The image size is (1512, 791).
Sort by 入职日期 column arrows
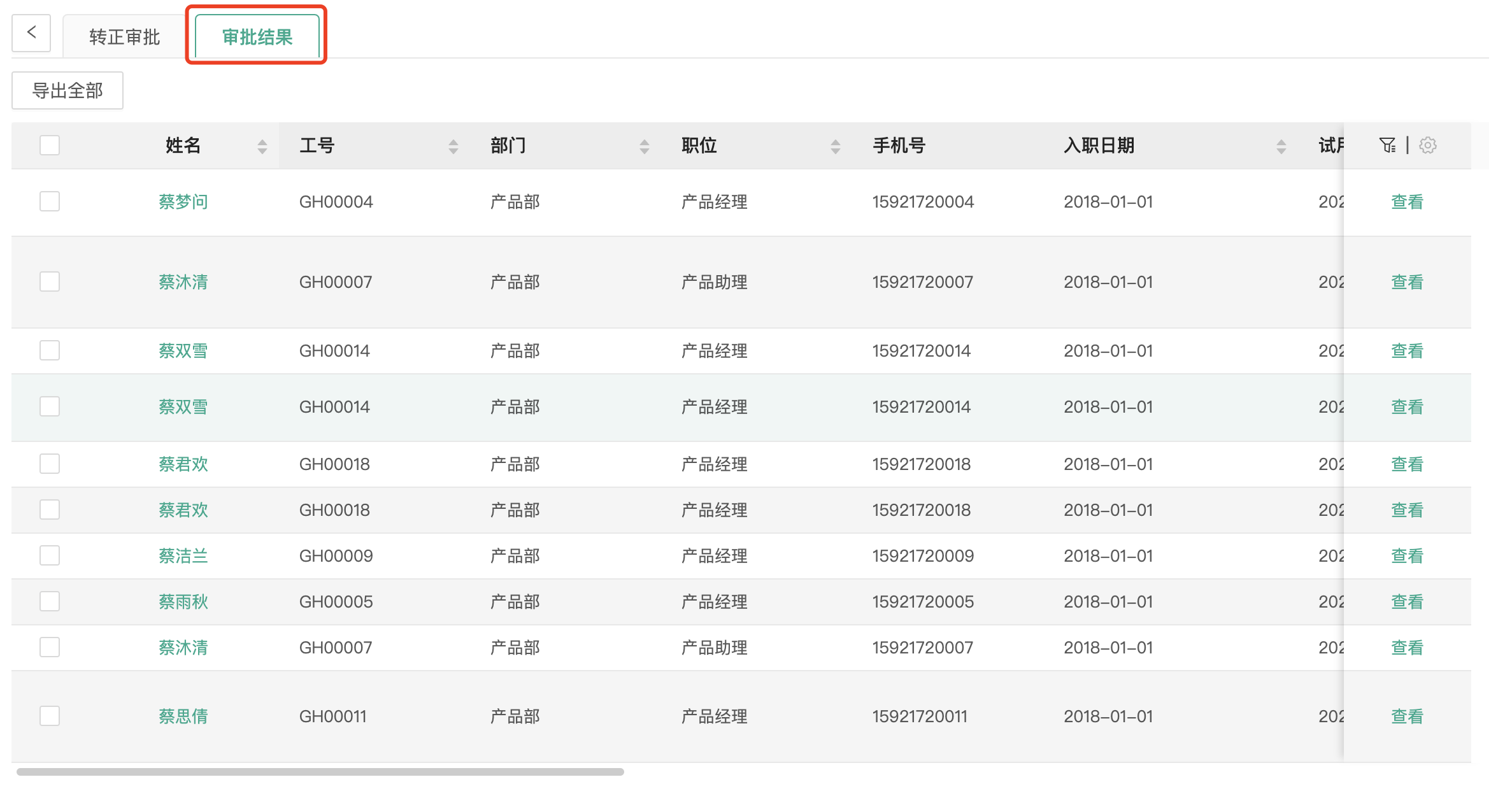(1281, 146)
